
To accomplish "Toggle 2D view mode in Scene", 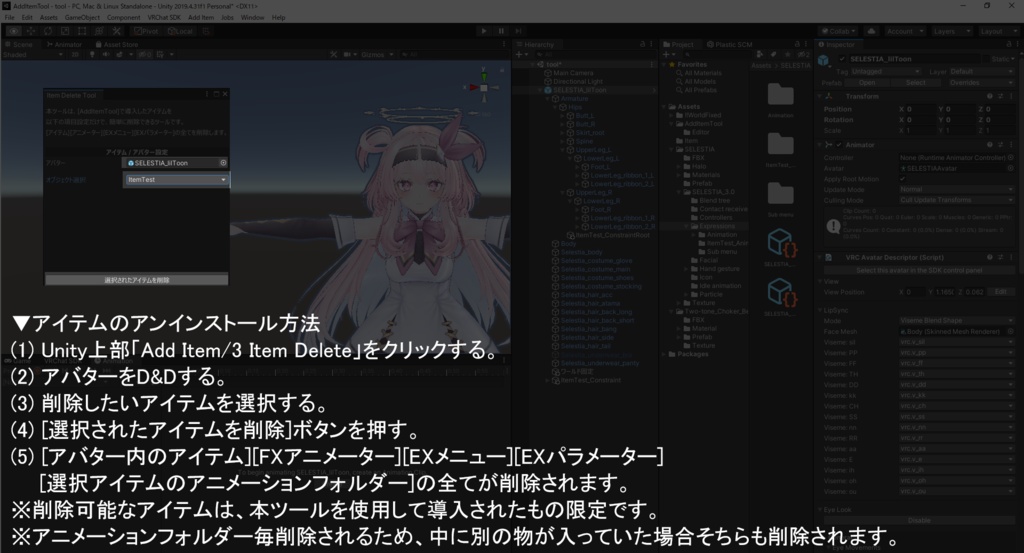I will pyautogui.click(x=76, y=55).
